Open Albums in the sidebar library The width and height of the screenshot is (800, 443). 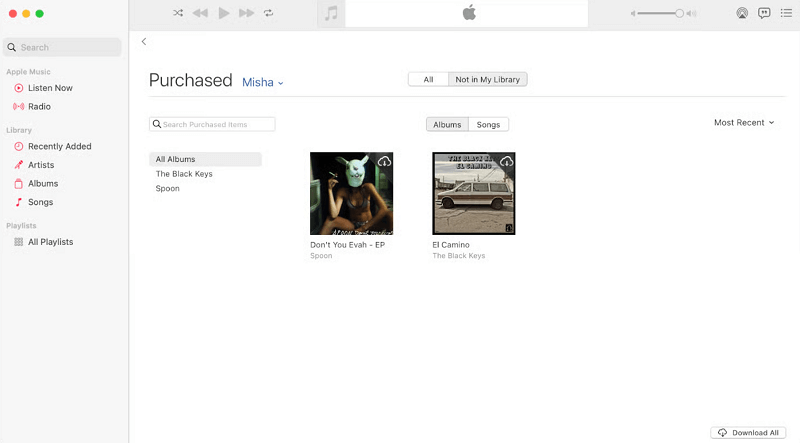point(43,183)
